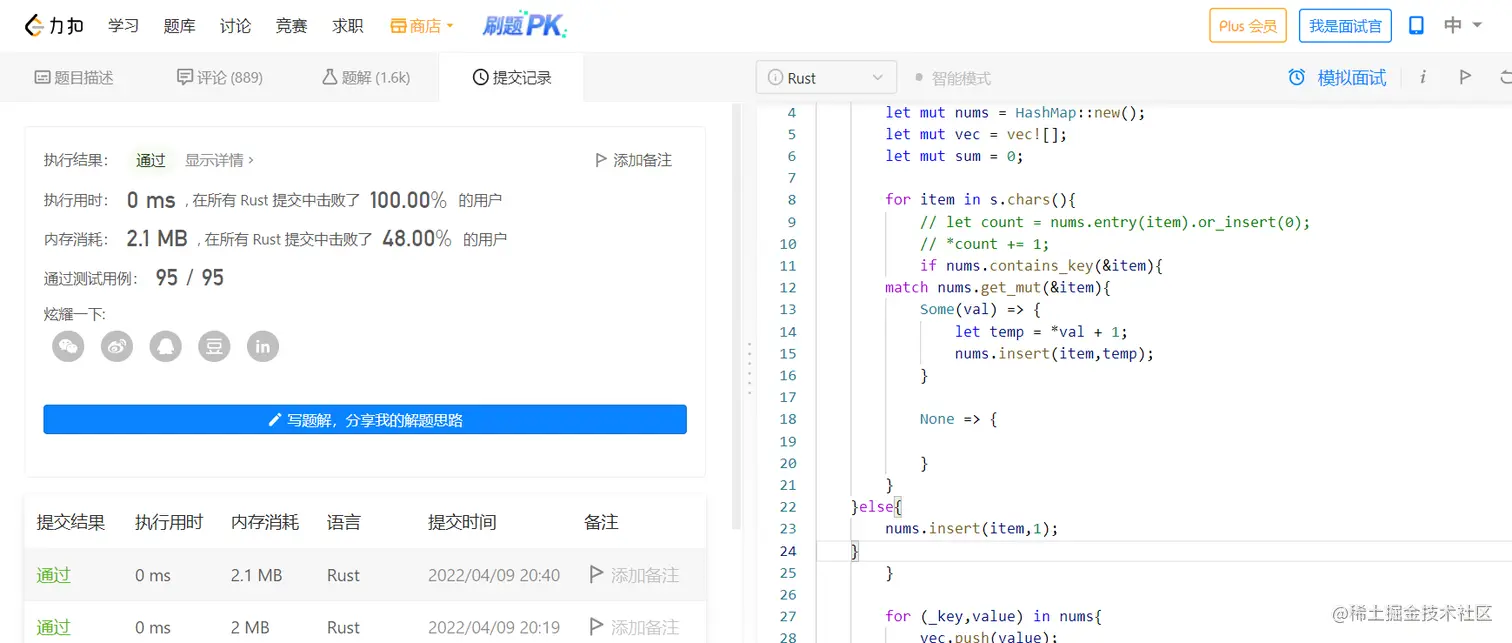
Task: Click the 提交记录 tab clock icon
Action: pos(480,77)
